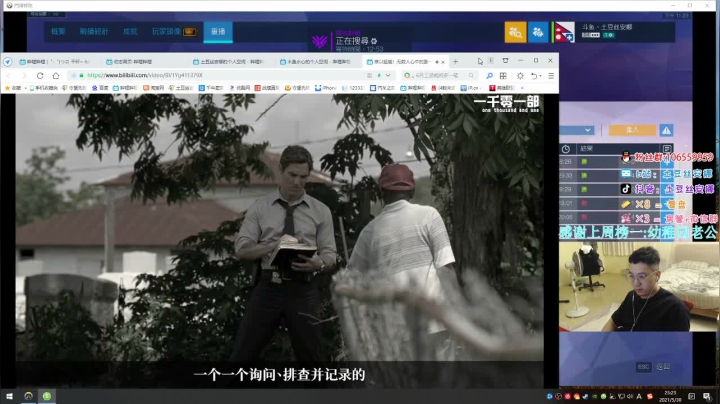Open the Windows Start menu
This screenshot has height=404, width=720.
coord(9,396)
